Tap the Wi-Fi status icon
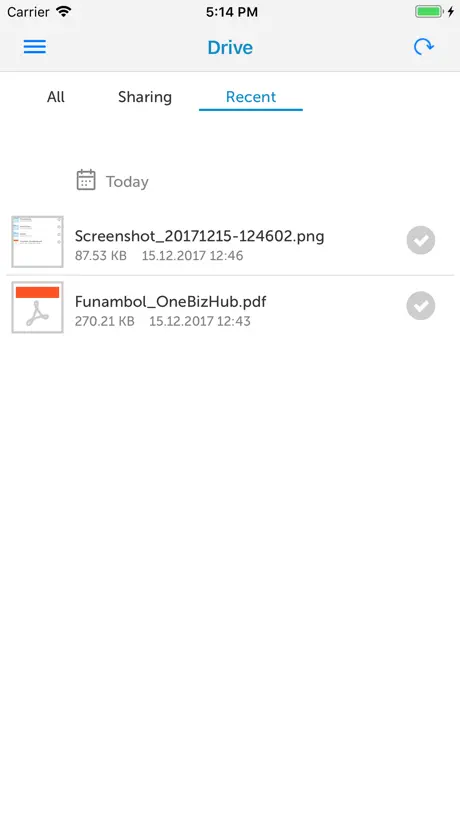The height and width of the screenshot is (818, 460). pos(64,11)
